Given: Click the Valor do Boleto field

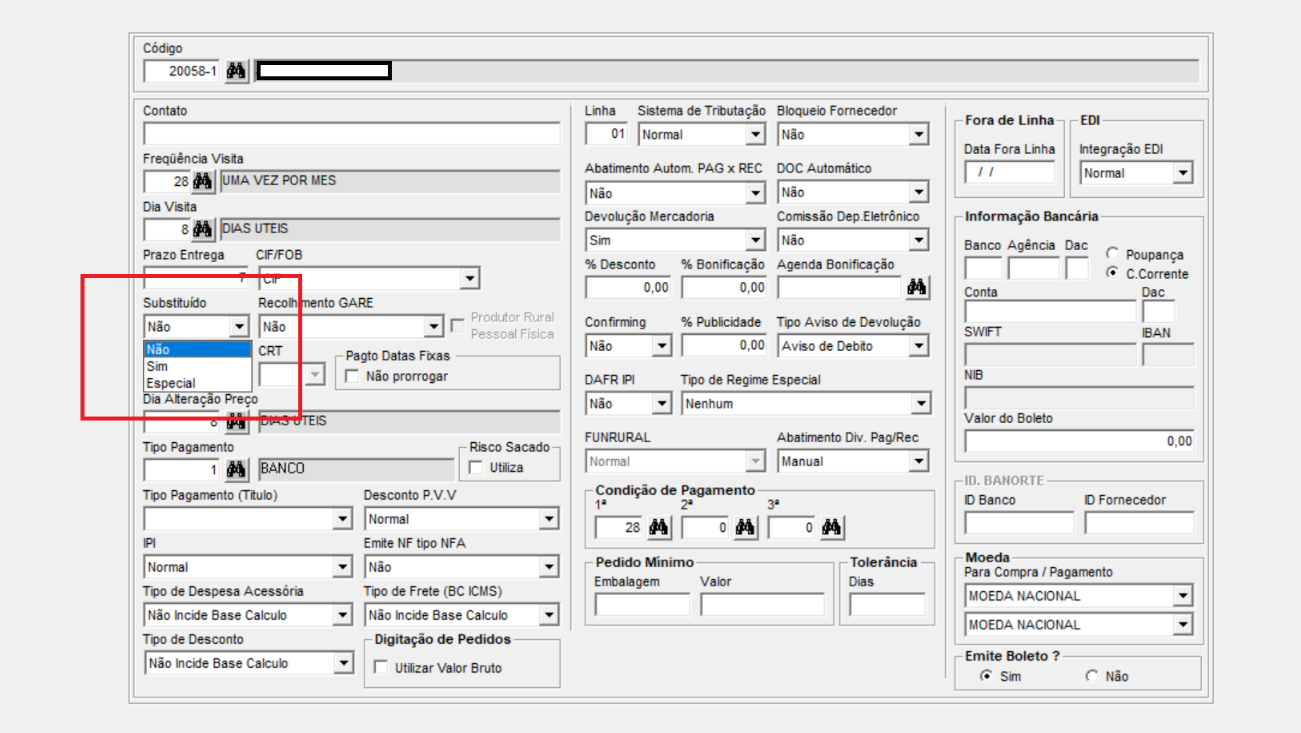Looking at the screenshot, I should pos(1080,441).
